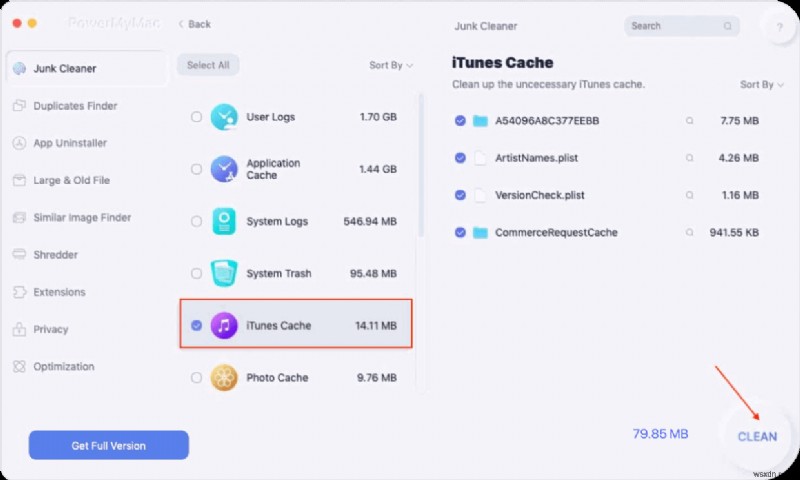The image size is (800, 480).
Task: Click the Get Full Version button
Action: 109,445
